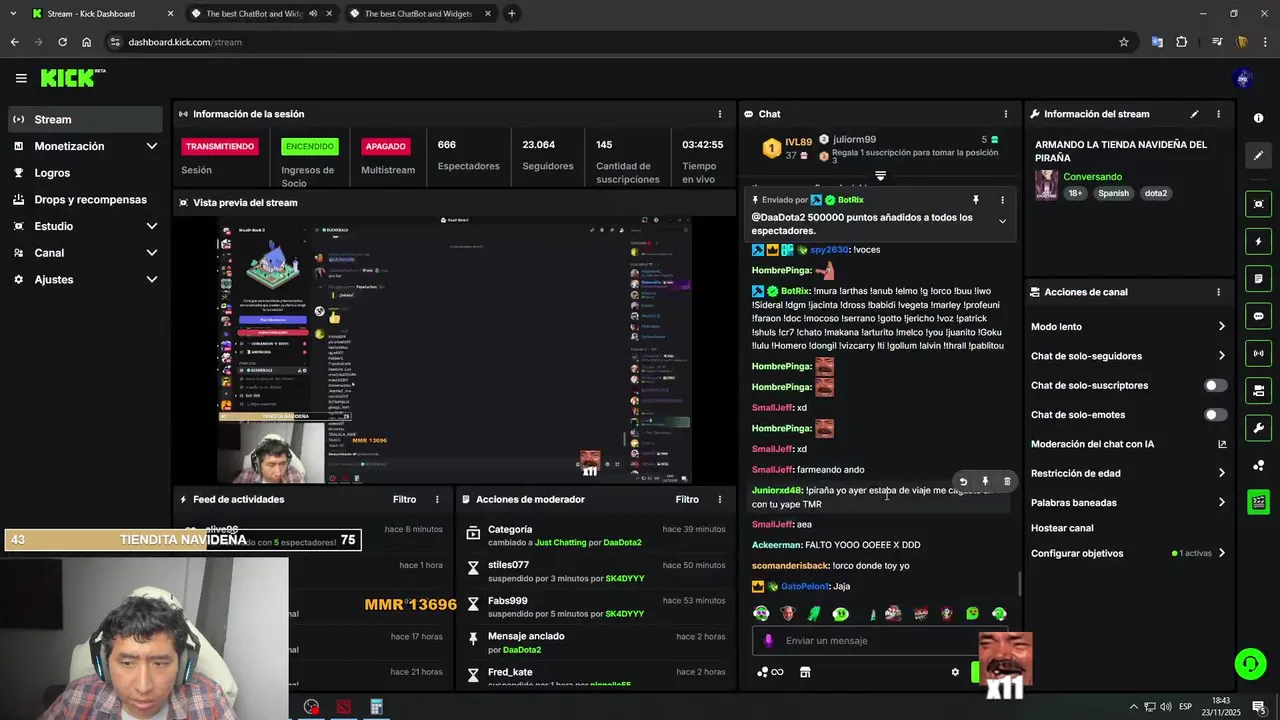
Task: Open volume control in system tray
Action: pos(1166,707)
